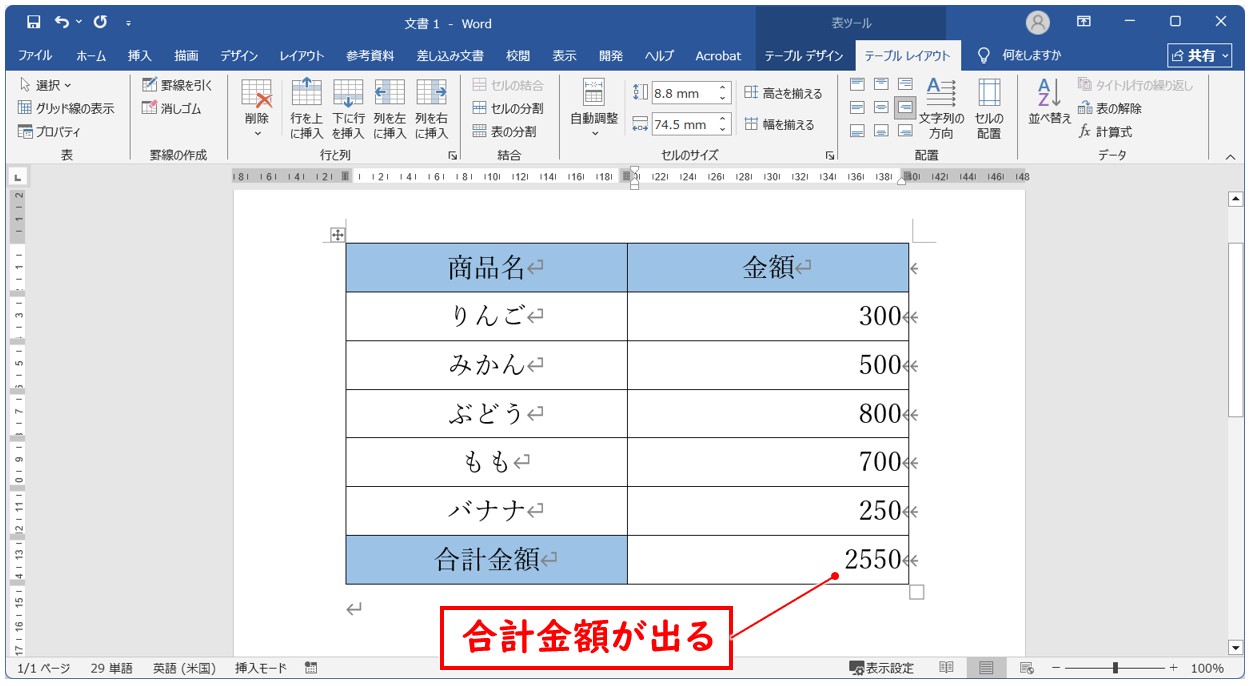Open the Formula (計算式) tool

pos(1106,131)
